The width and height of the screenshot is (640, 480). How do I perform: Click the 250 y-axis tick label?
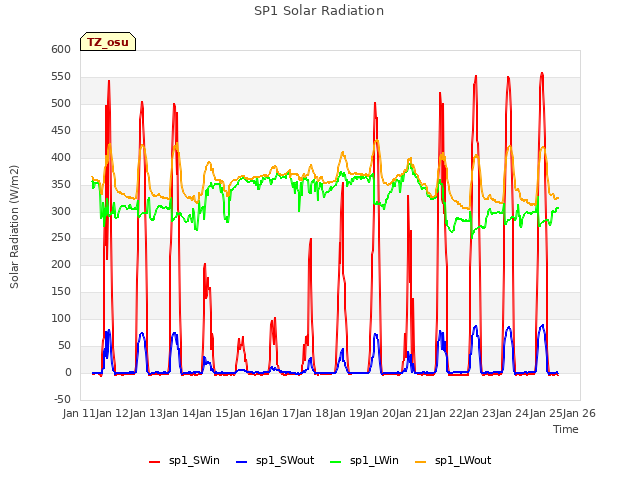click(x=61, y=238)
